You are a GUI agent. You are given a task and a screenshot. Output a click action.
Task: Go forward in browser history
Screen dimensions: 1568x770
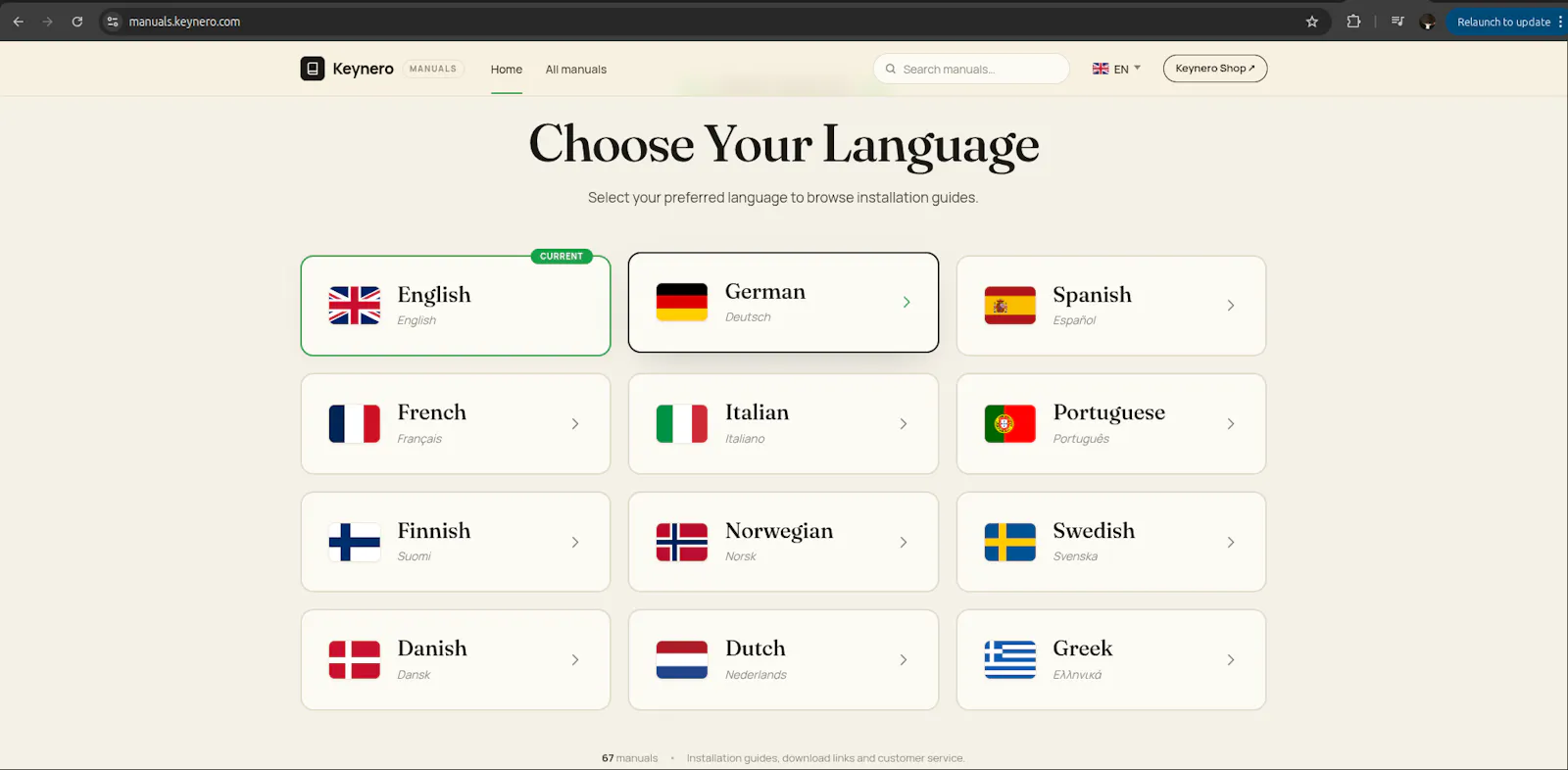click(47, 22)
